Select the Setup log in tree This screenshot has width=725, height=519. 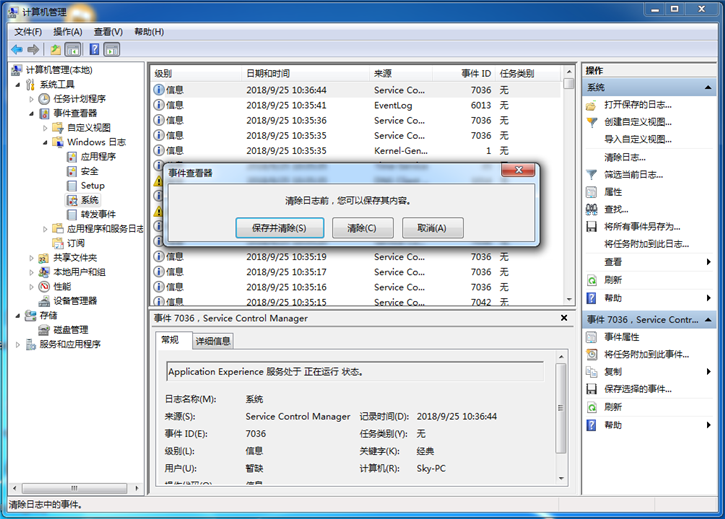[x=92, y=185]
